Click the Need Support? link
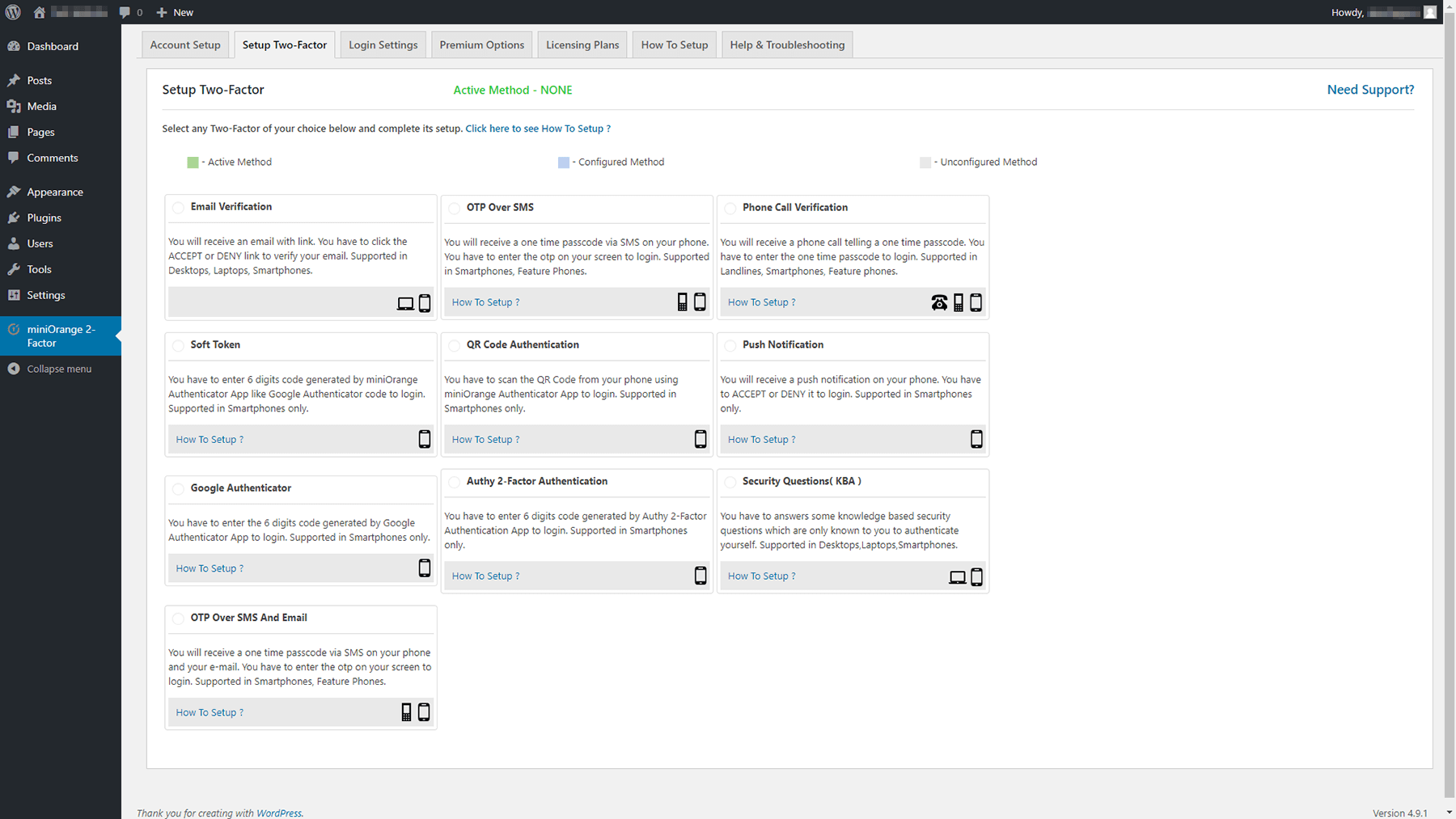Screen dimensions: 1456x819 coord(1370,90)
